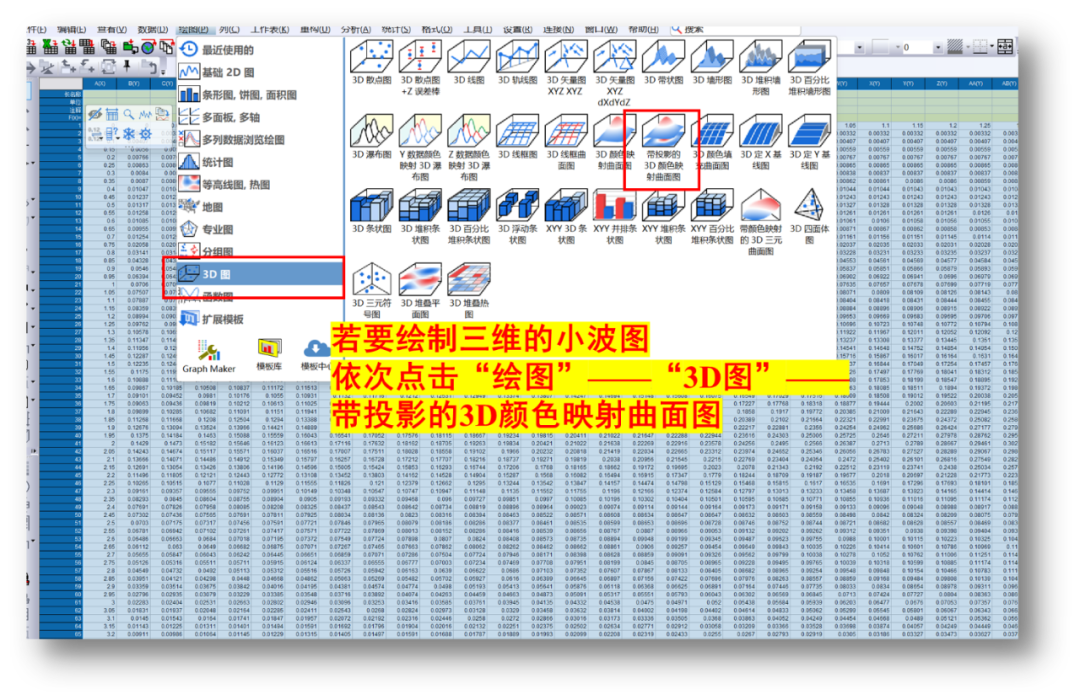The image size is (1080, 700).
Task: Select the 3D 线框图 wireframe plot
Action: (517, 138)
